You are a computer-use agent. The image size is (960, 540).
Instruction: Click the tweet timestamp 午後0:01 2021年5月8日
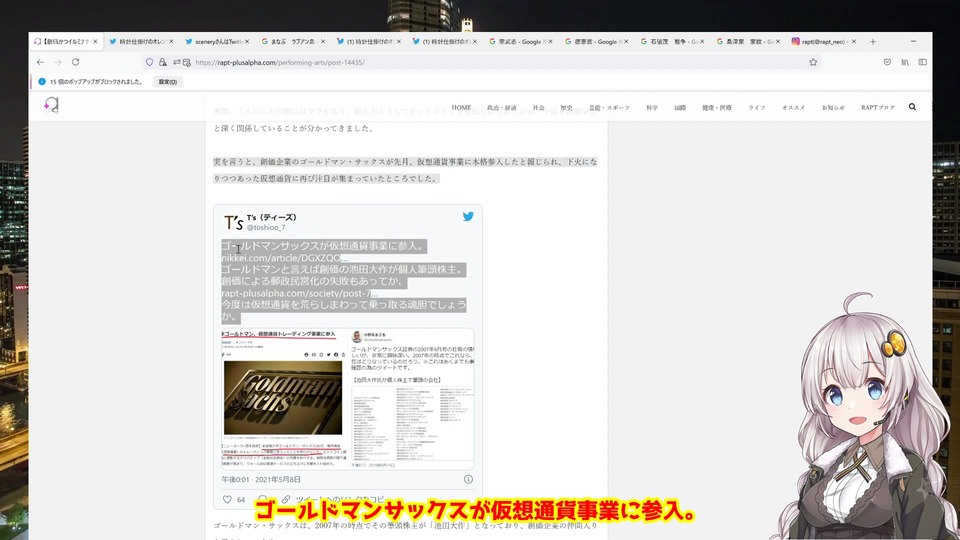pos(261,479)
